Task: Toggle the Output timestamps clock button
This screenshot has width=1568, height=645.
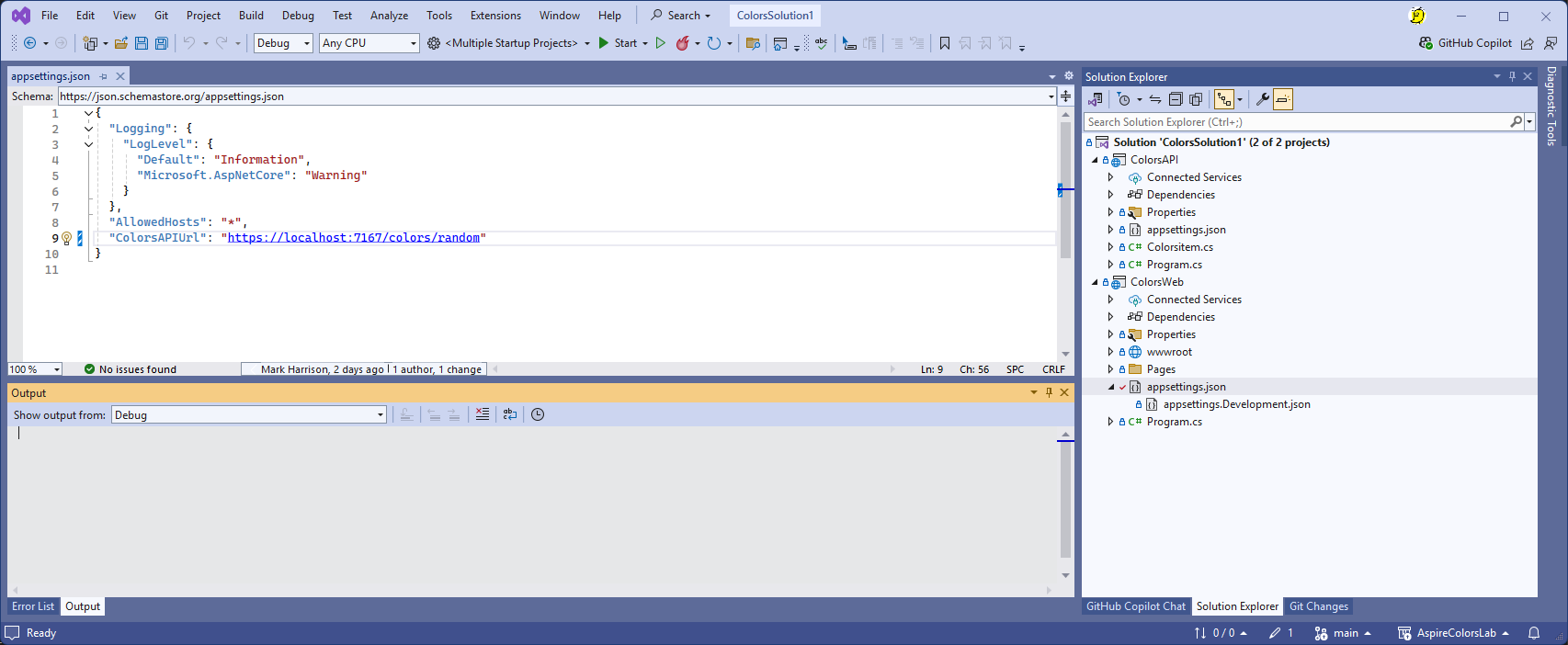Action: coord(538,414)
